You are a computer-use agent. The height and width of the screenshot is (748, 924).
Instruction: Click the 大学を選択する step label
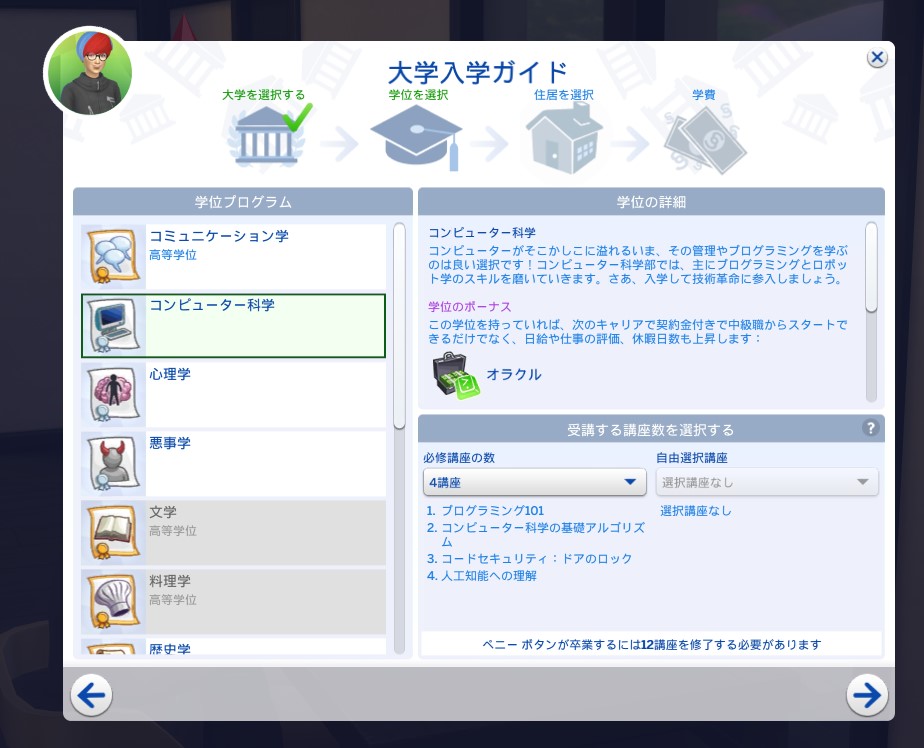[x=263, y=95]
